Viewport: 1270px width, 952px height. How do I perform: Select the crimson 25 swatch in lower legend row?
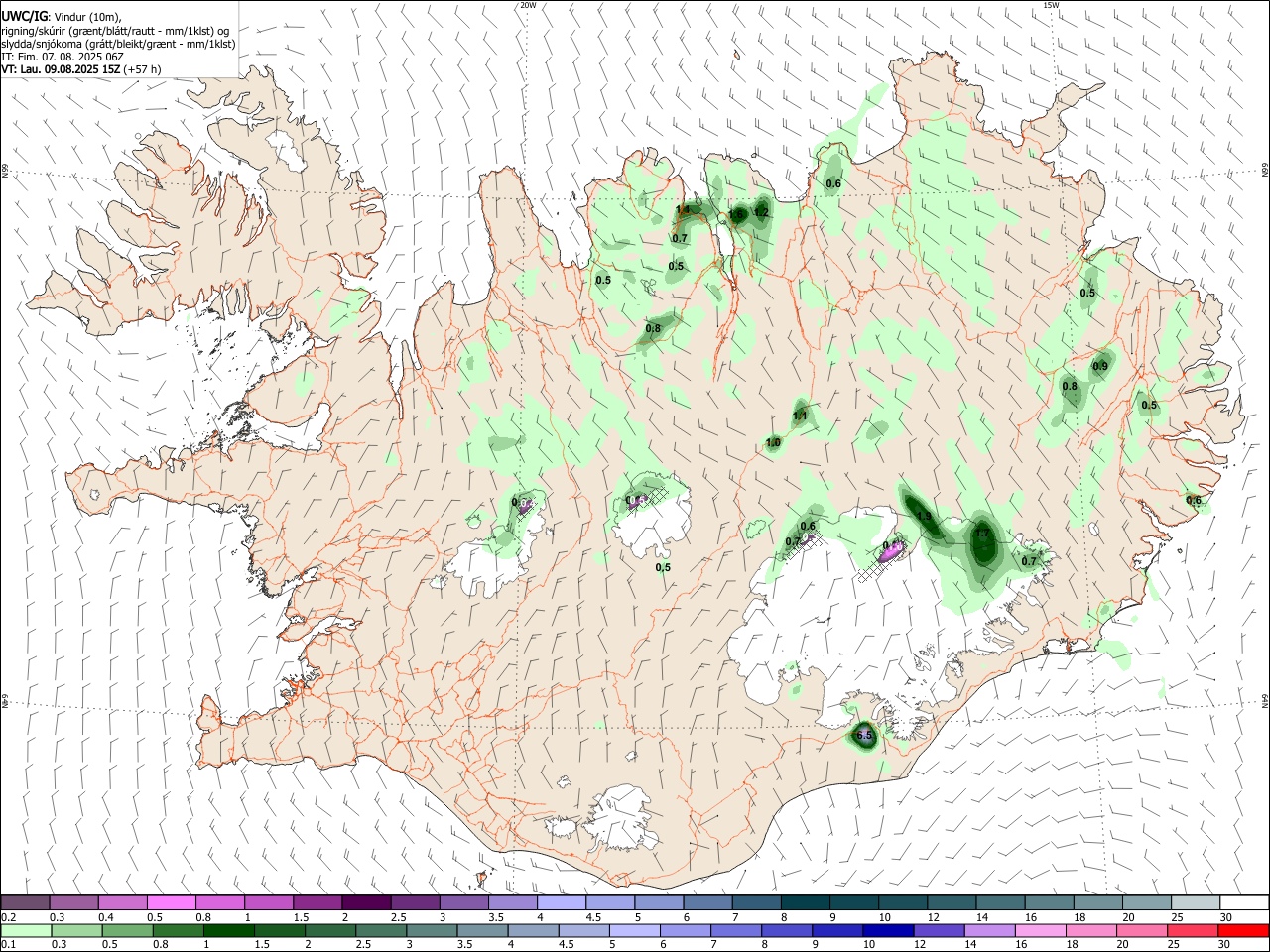click(x=1193, y=930)
